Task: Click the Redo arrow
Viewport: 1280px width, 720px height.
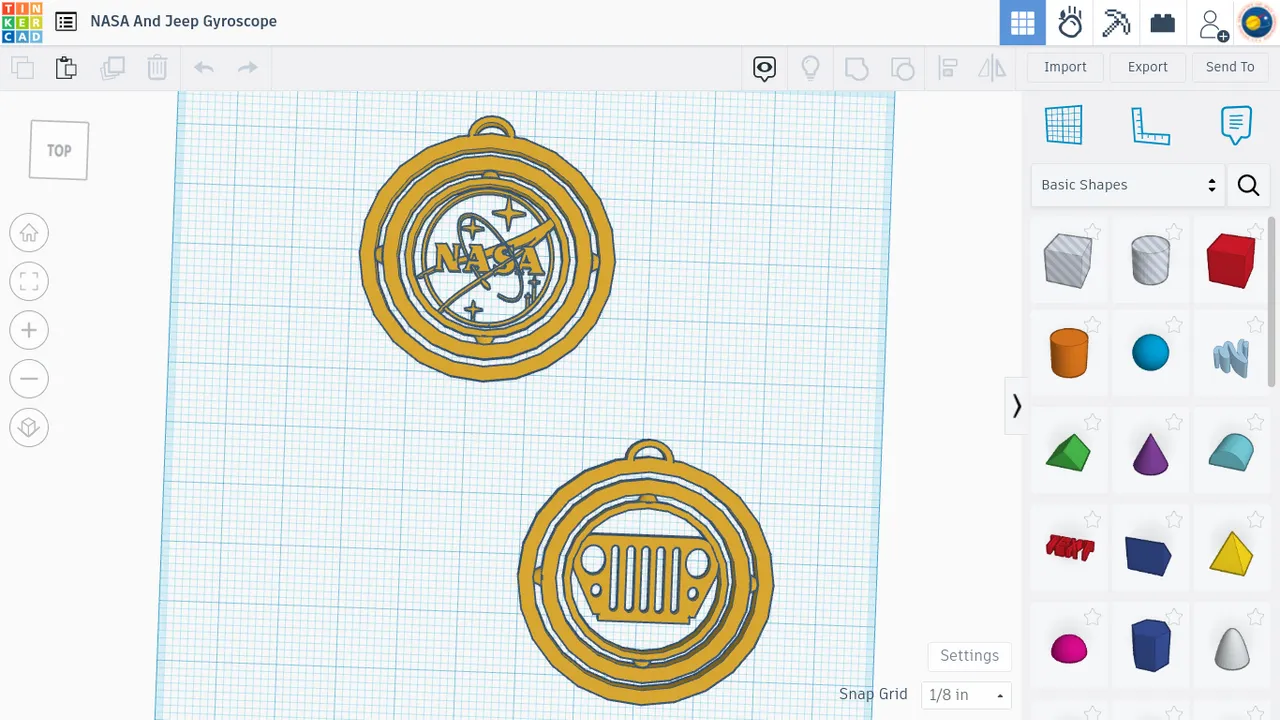Action: (247, 68)
